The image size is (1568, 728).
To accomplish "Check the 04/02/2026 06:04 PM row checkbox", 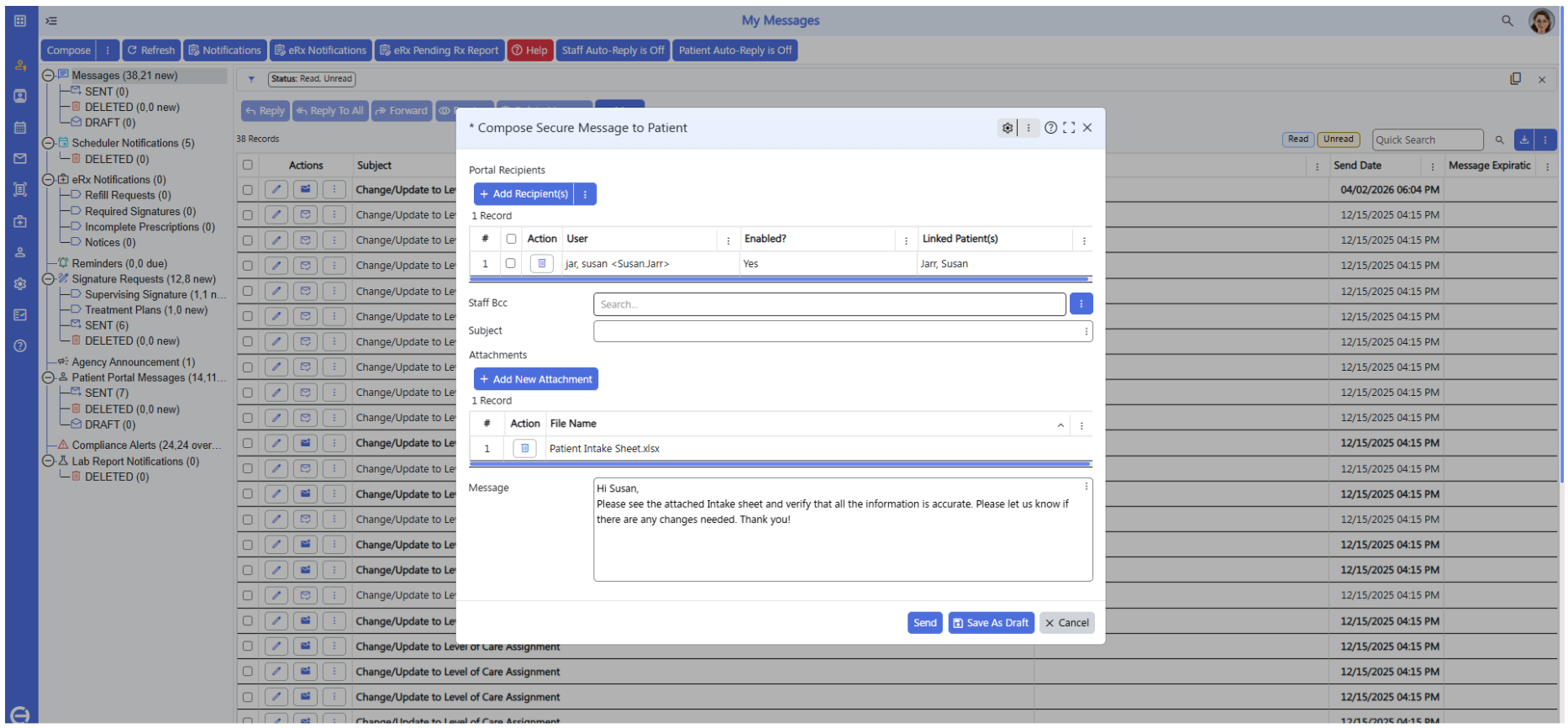I will pyautogui.click(x=248, y=190).
